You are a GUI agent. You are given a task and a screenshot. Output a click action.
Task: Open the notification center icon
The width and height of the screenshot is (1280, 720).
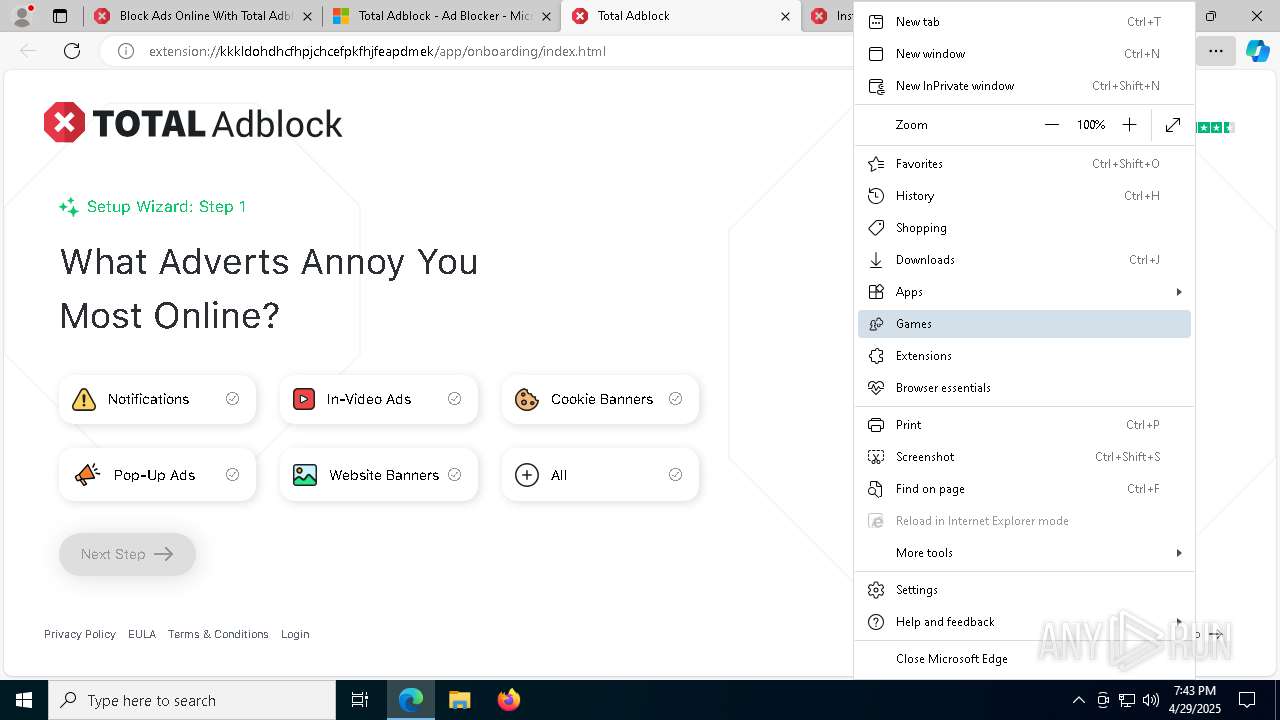click(x=1247, y=700)
